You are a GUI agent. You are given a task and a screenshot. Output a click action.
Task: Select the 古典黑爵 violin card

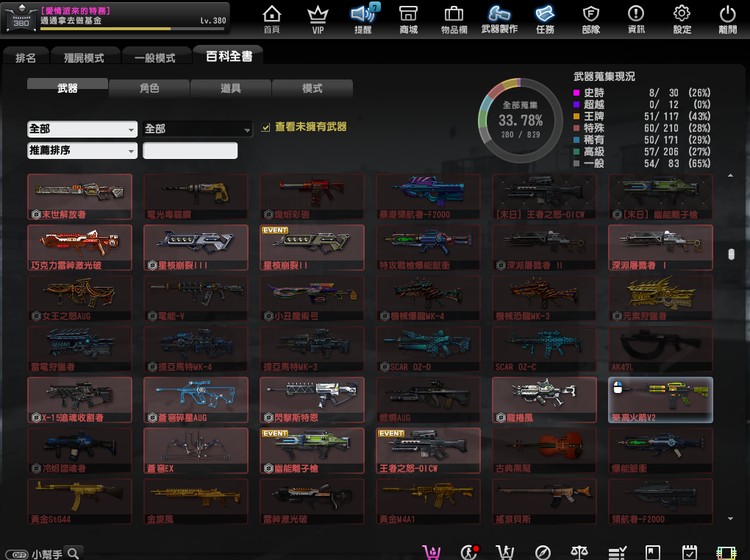pos(544,450)
